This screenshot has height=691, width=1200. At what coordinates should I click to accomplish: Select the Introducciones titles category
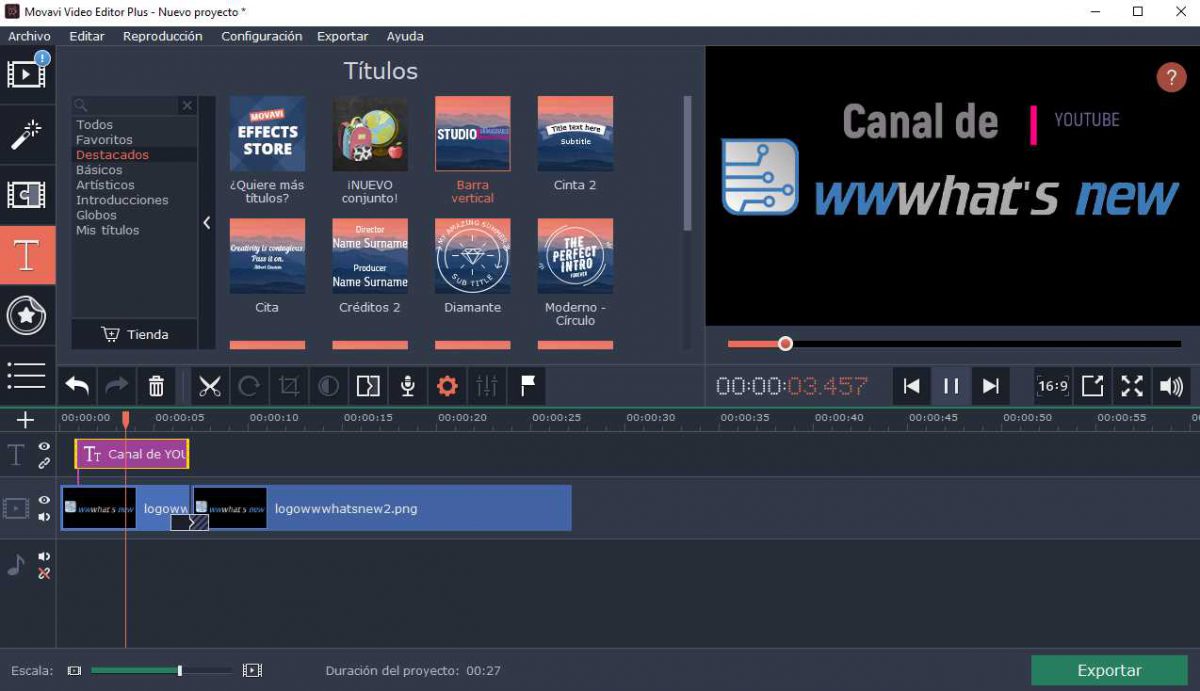click(122, 200)
